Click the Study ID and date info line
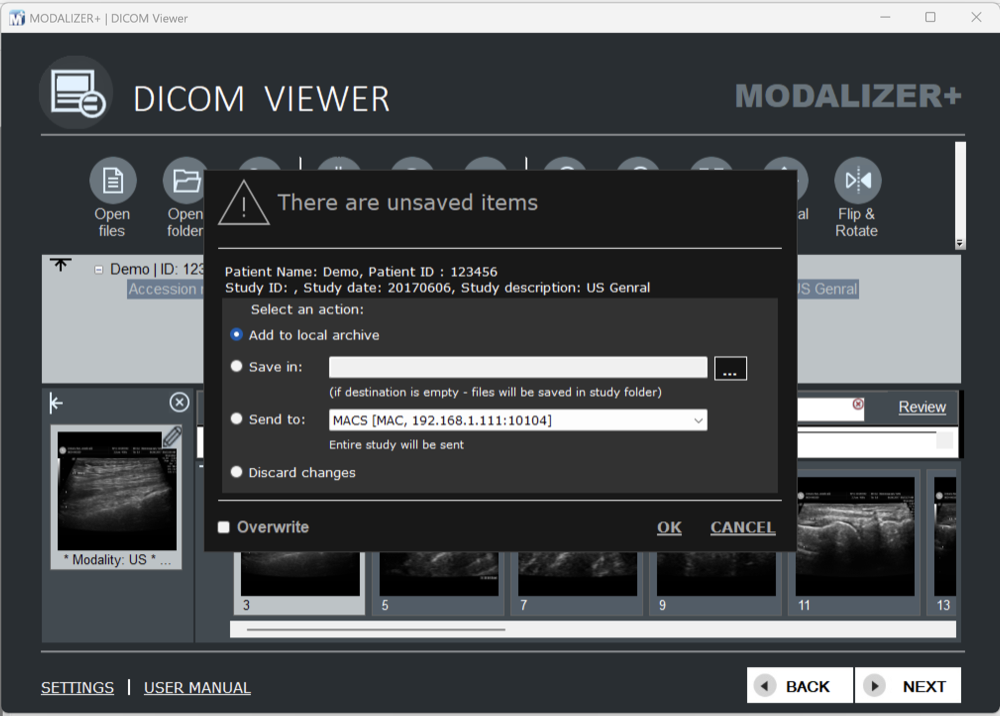1000x716 pixels. click(x=438, y=288)
